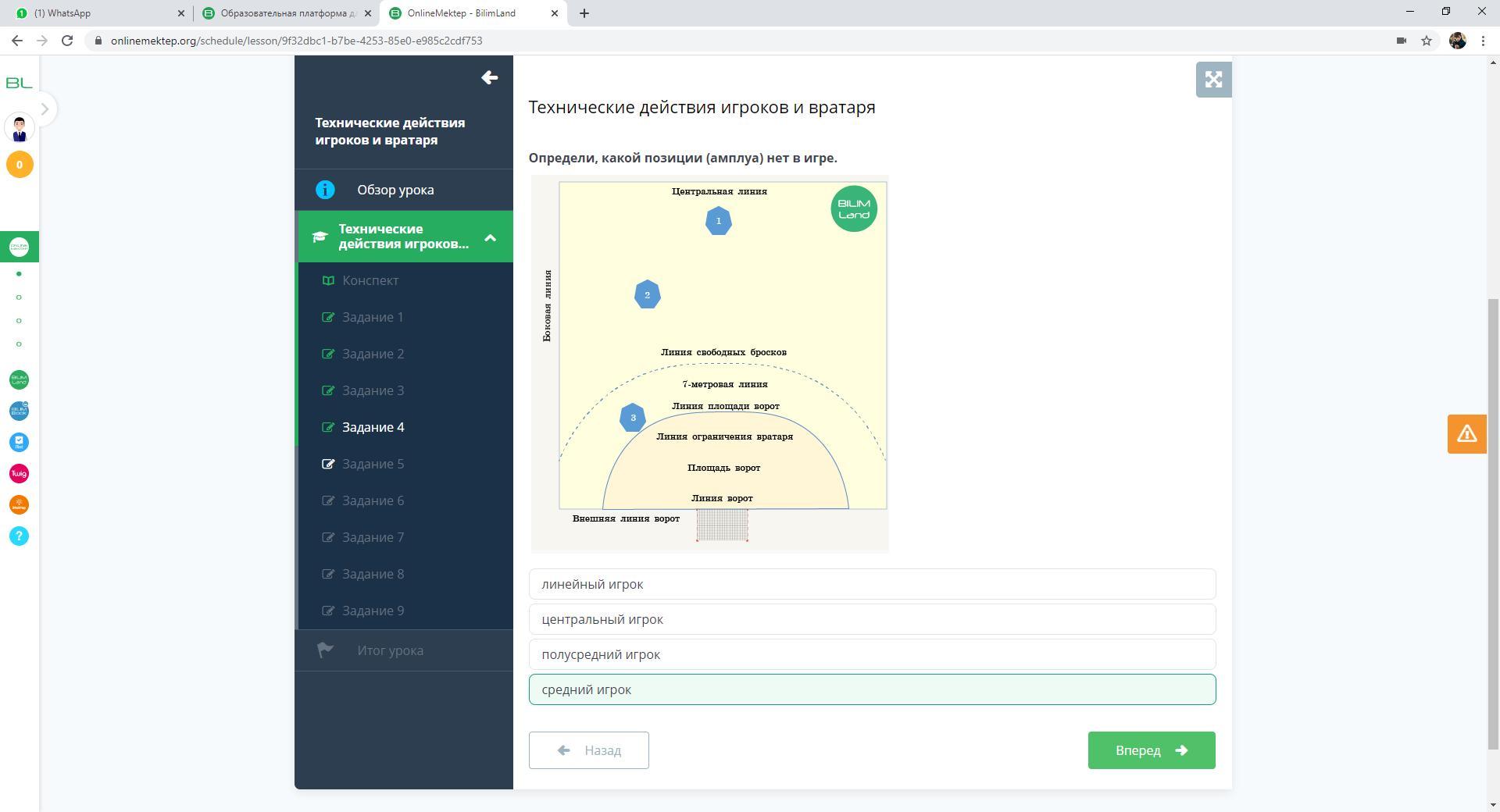Click the address bar URL
This screenshot has width=1500, height=812.
[296, 41]
